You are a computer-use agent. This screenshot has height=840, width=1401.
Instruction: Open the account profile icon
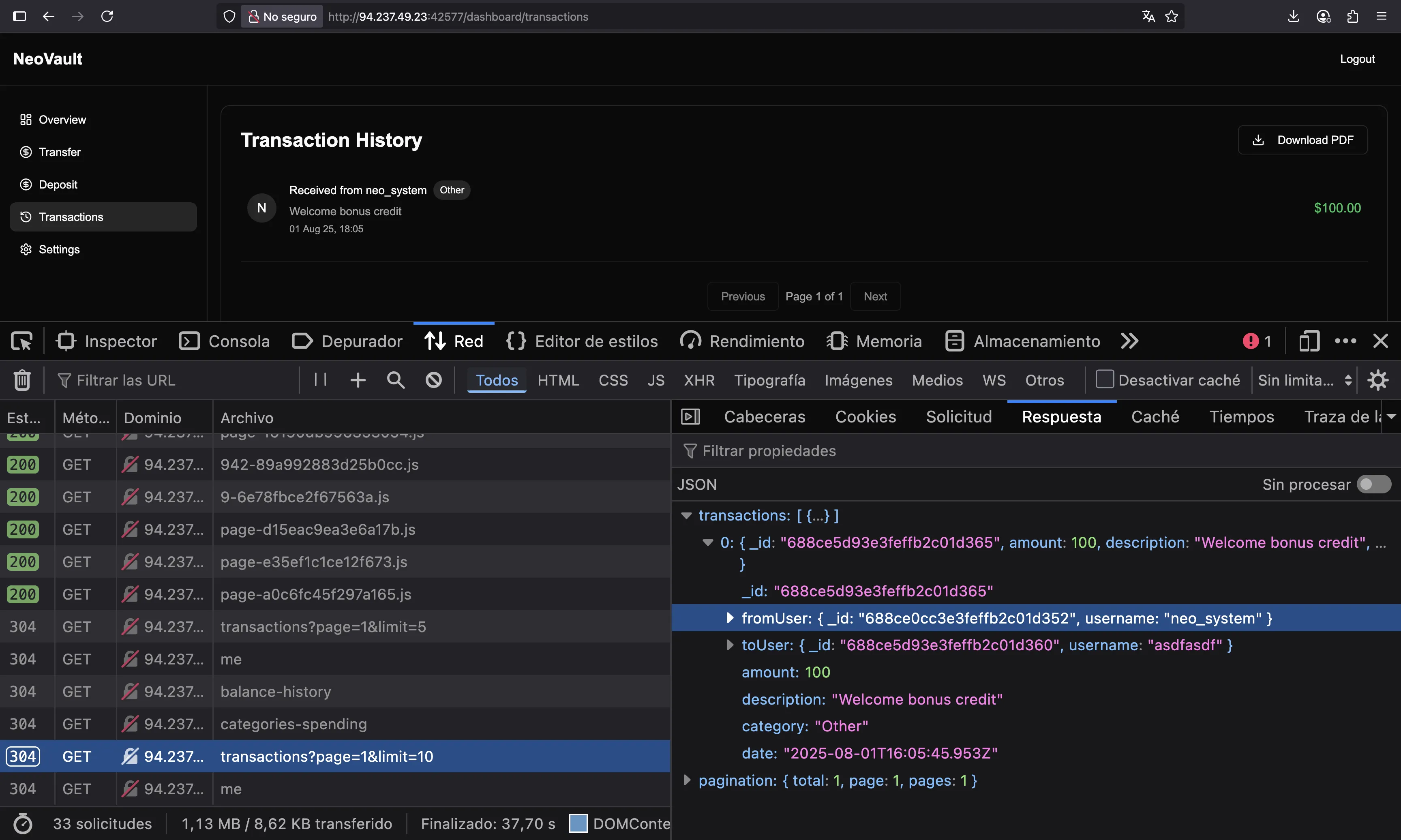coord(1323,16)
